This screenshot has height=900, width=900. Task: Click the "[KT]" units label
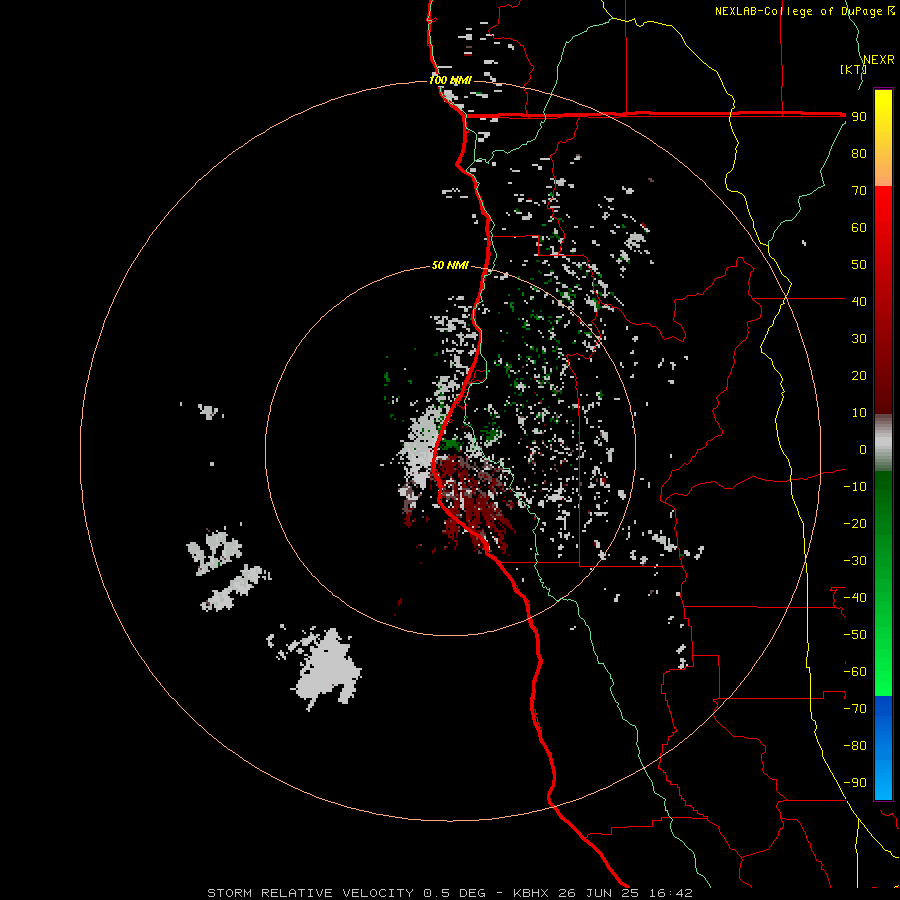[854, 69]
